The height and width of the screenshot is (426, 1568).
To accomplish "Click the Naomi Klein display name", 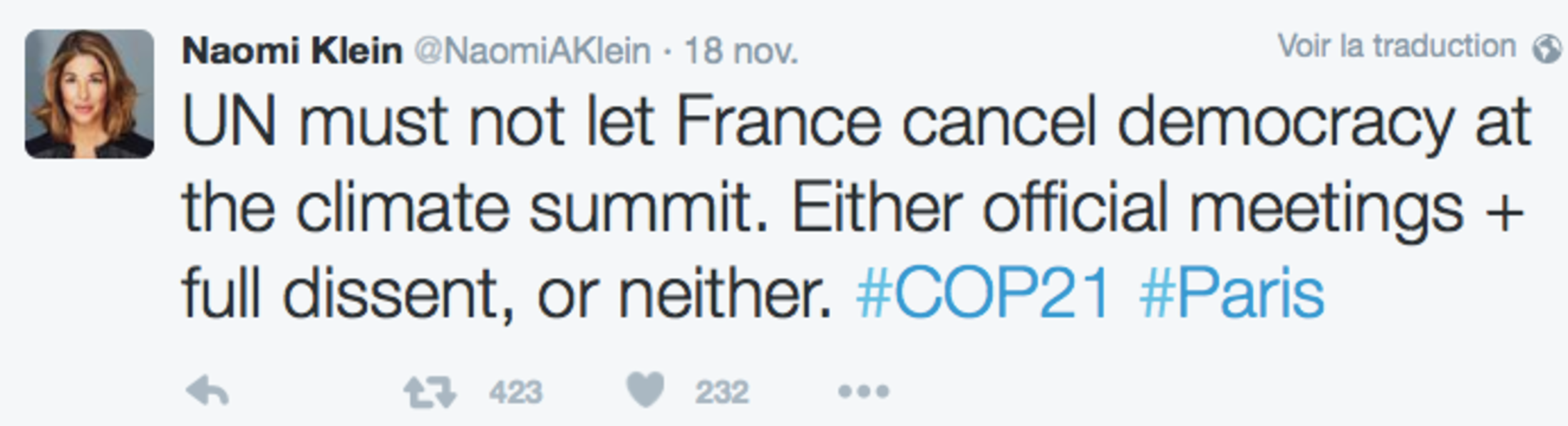I will pyautogui.click(x=292, y=51).
